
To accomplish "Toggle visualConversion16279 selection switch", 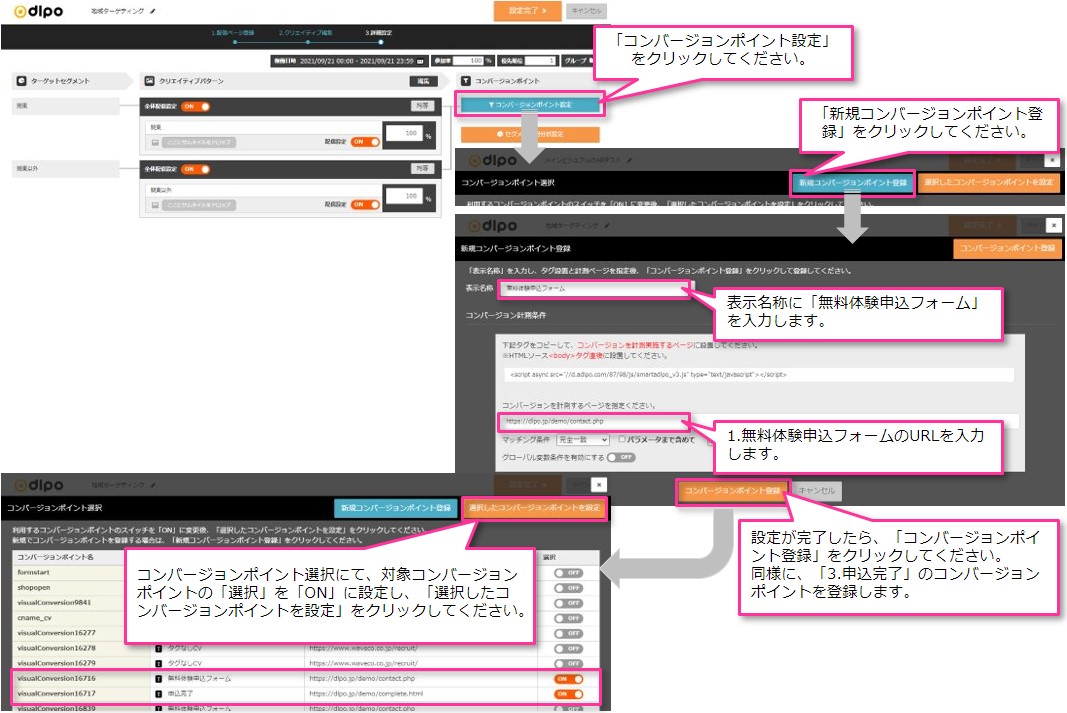I will pos(568,663).
